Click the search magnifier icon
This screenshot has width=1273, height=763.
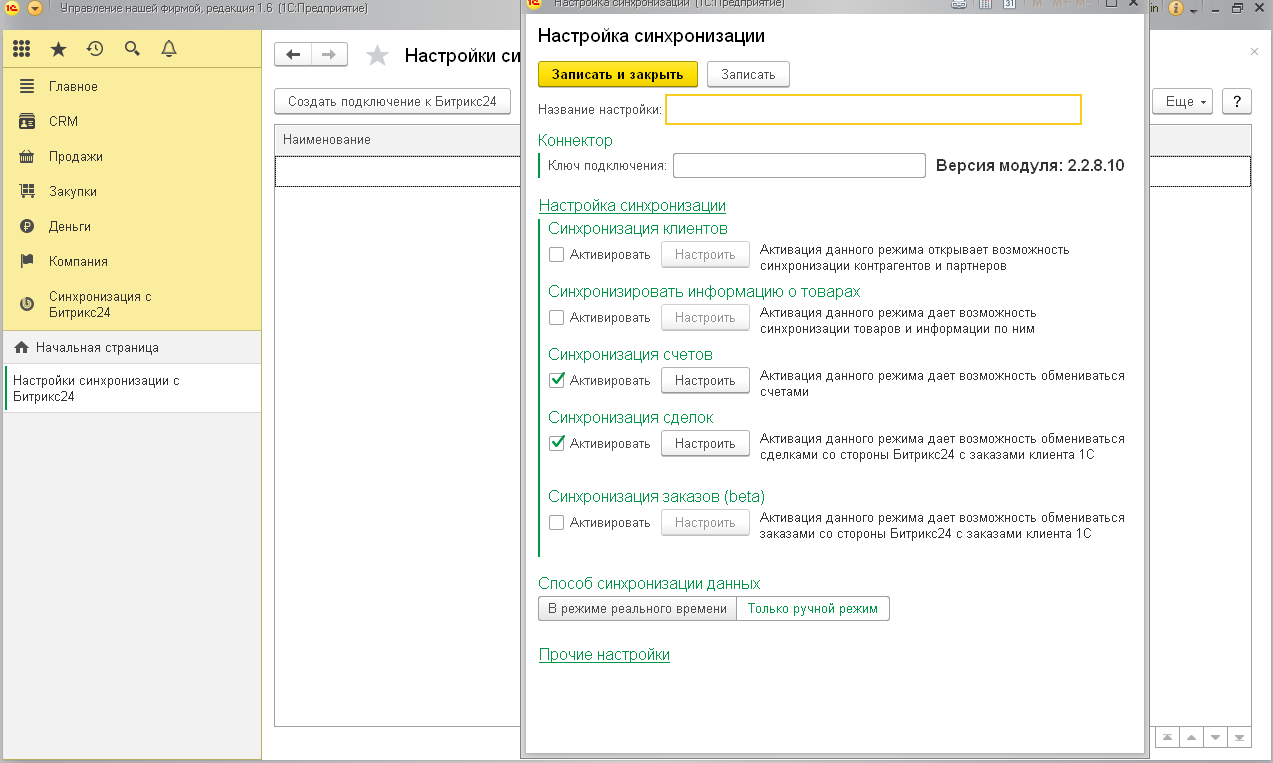point(132,49)
